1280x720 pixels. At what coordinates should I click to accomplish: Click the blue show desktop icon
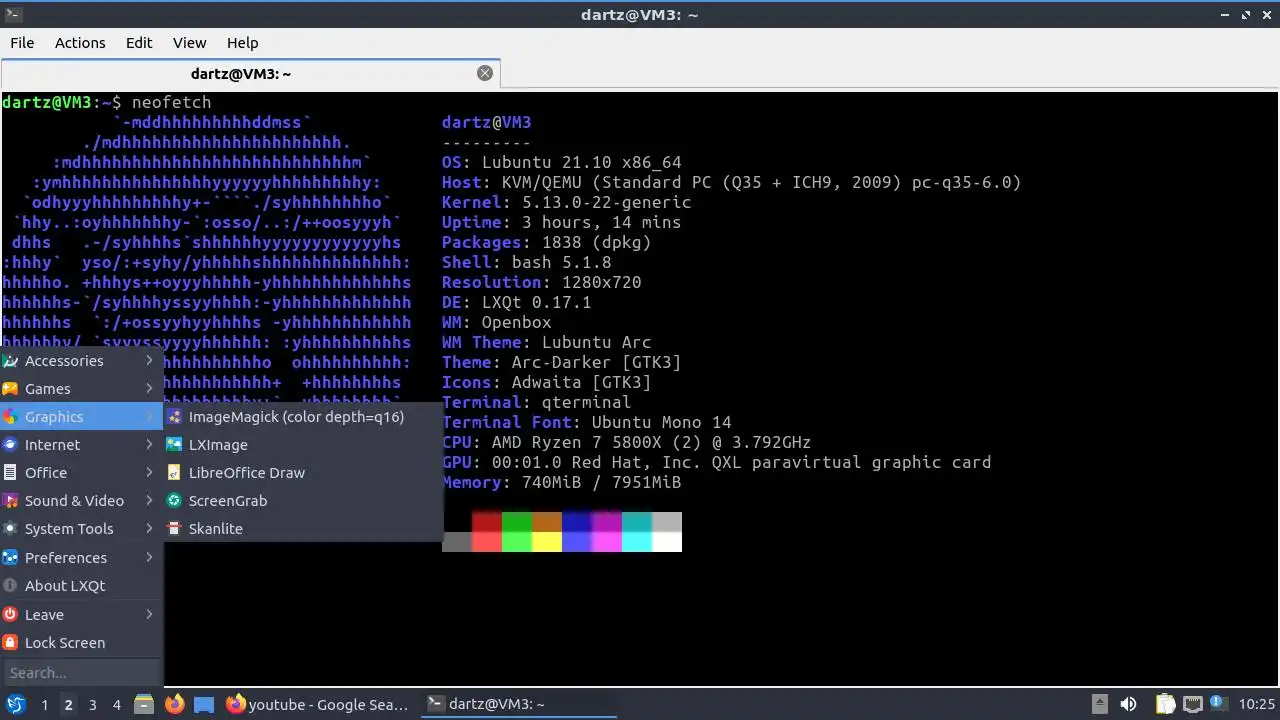(x=204, y=704)
